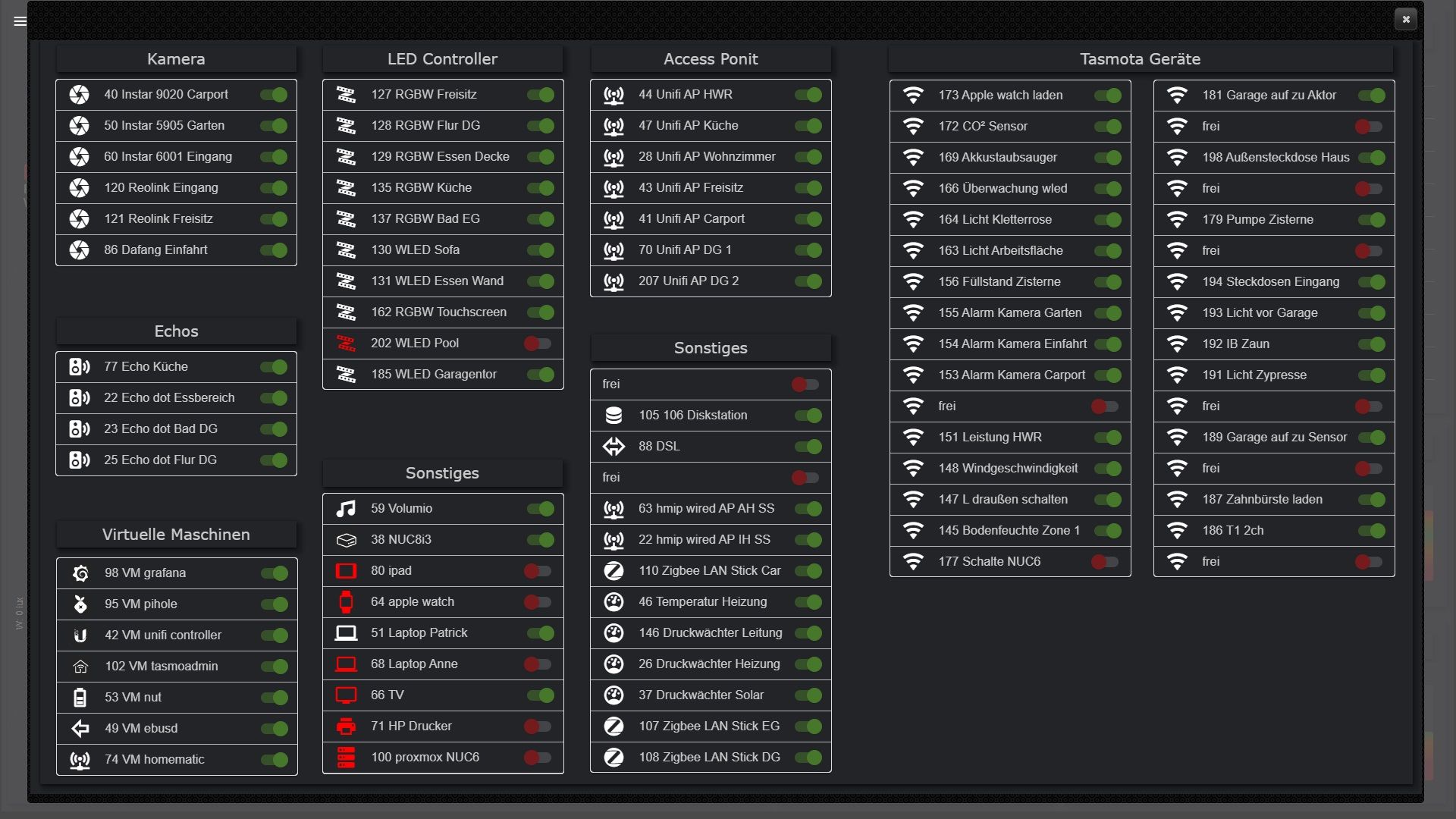1456x819 pixels.
Task: Select the Tasmota Geräte section header
Action: tap(1139, 59)
